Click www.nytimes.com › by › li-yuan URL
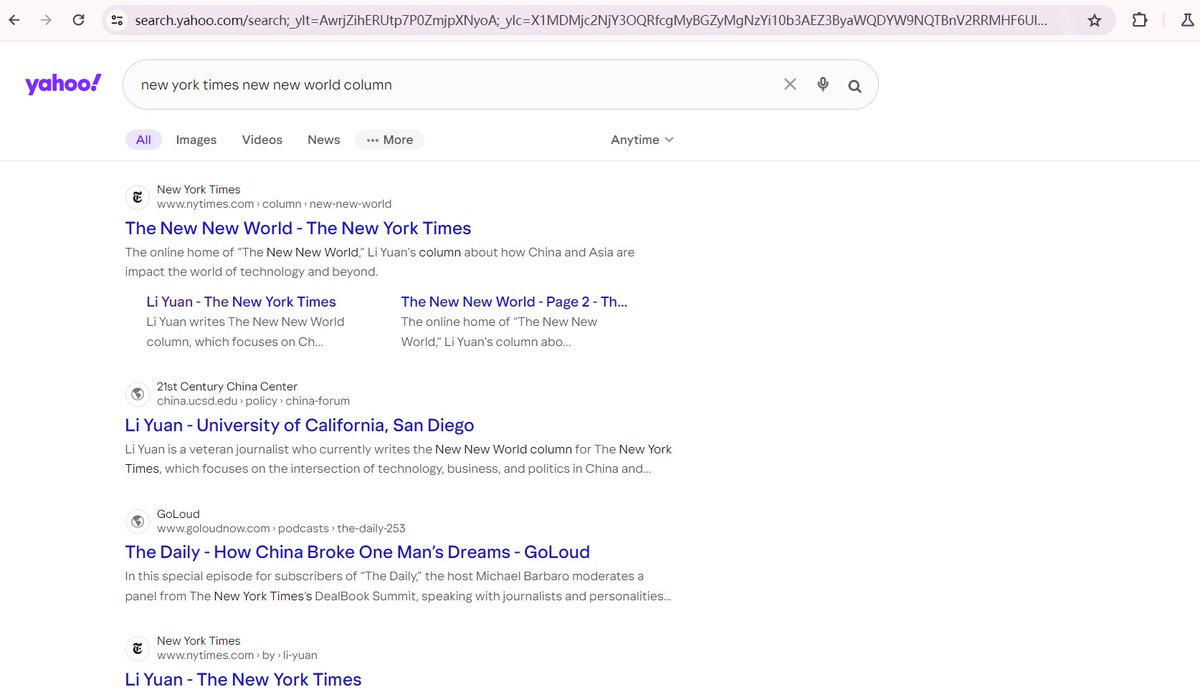This screenshot has width=1200, height=692. tap(237, 655)
